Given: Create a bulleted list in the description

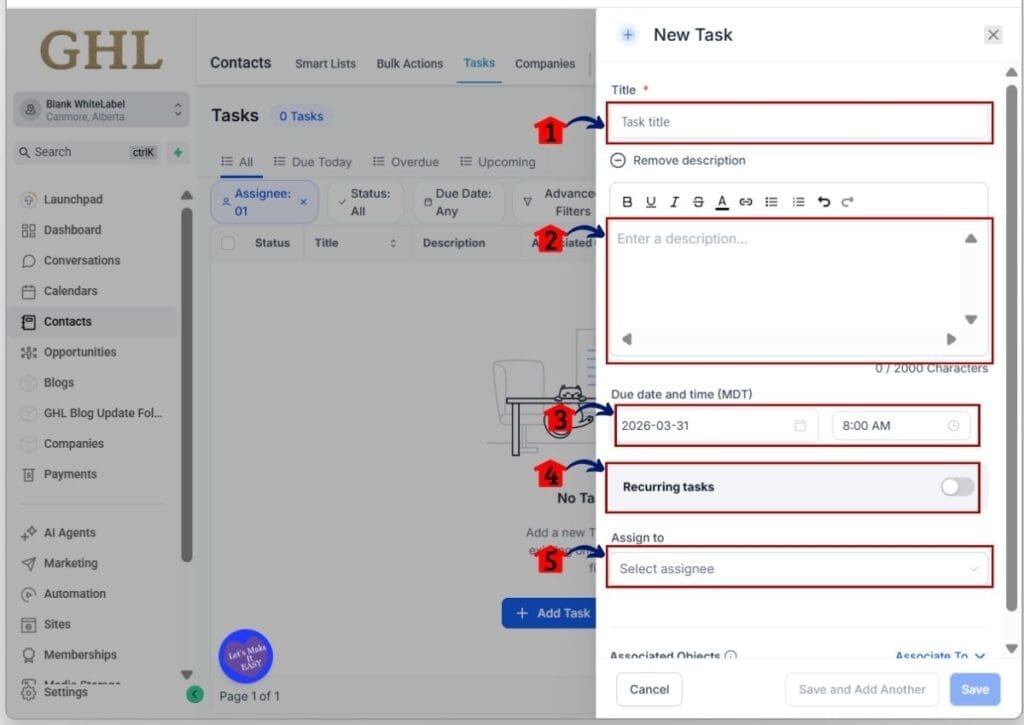Looking at the screenshot, I should coord(771,201).
